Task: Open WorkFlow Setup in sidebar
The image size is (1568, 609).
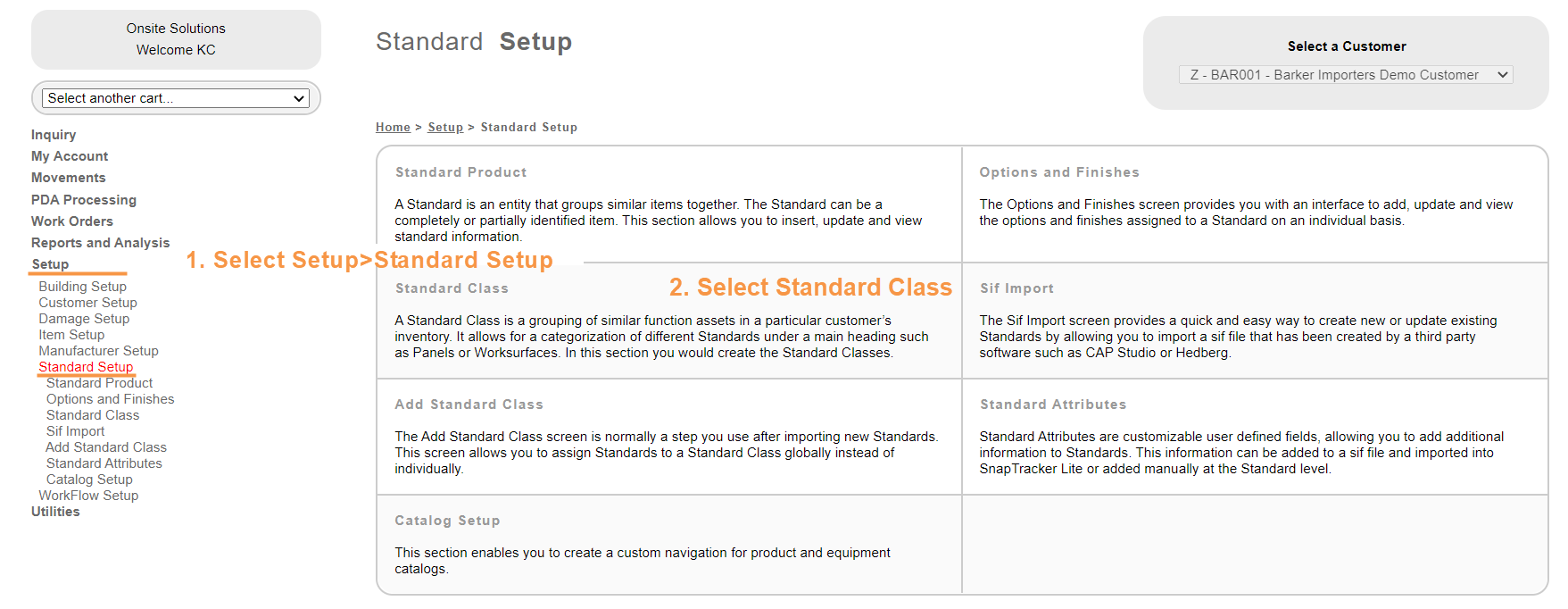Action: [x=88, y=496]
